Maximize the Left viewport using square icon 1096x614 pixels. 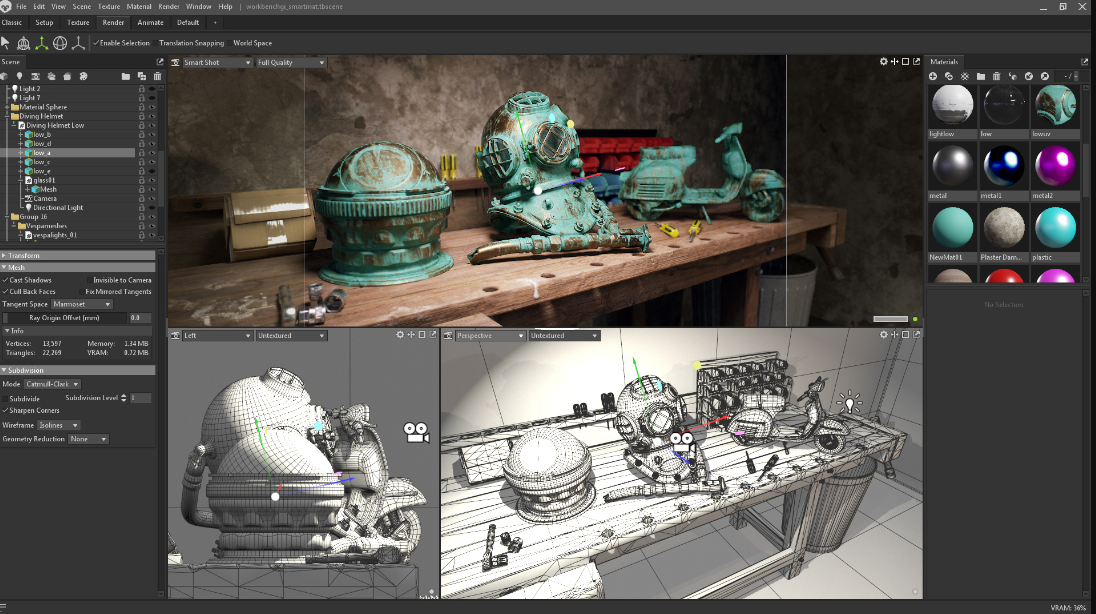[422, 335]
